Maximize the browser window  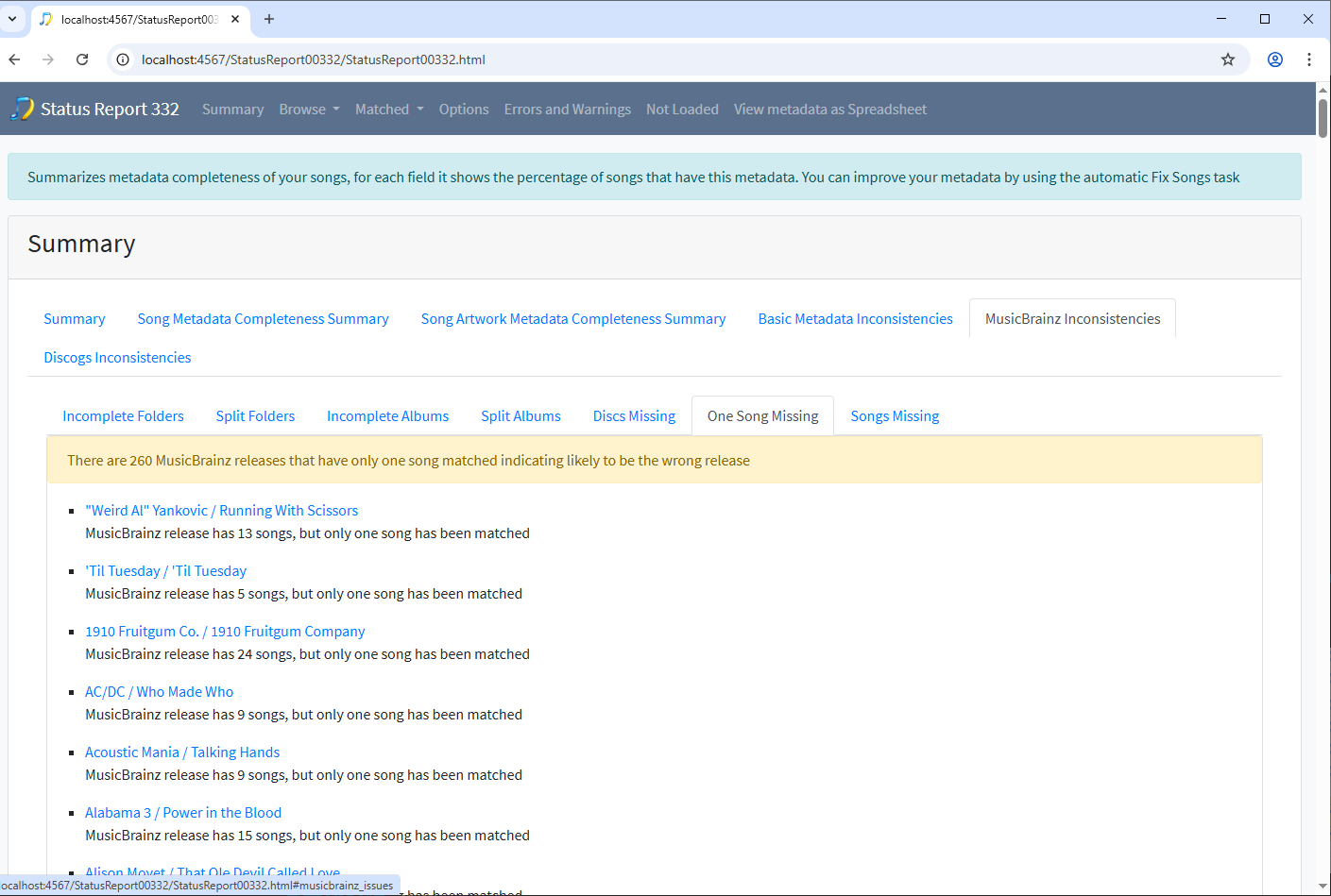coord(1265,19)
